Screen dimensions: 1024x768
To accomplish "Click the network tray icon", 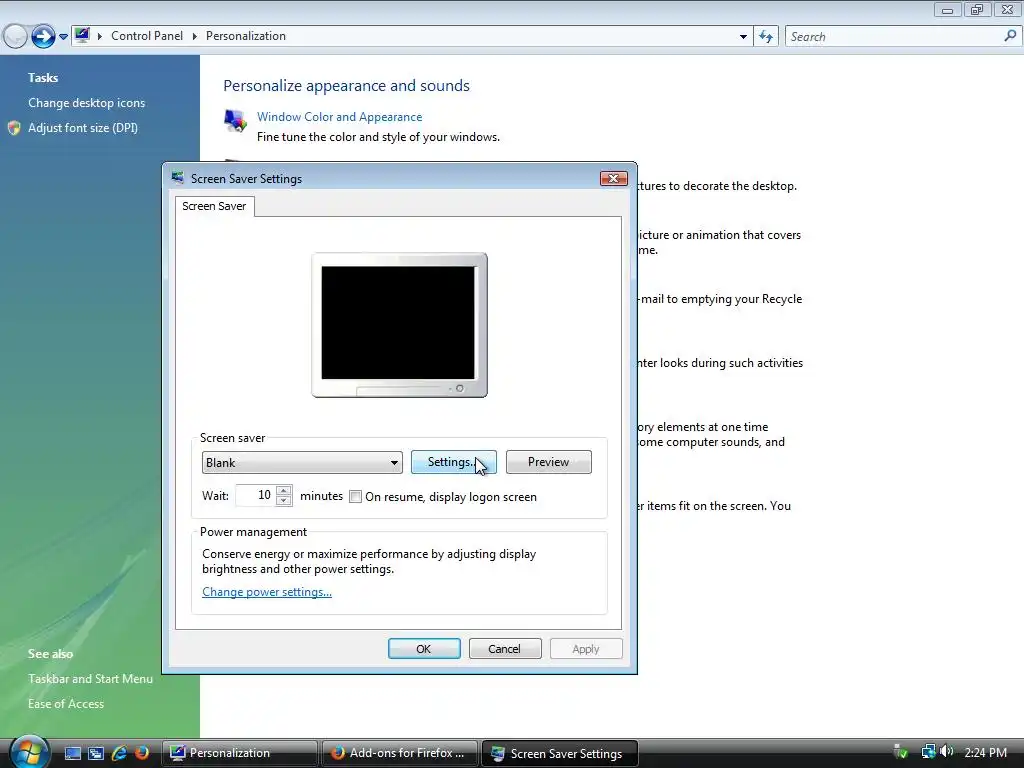I will [x=928, y=752].
